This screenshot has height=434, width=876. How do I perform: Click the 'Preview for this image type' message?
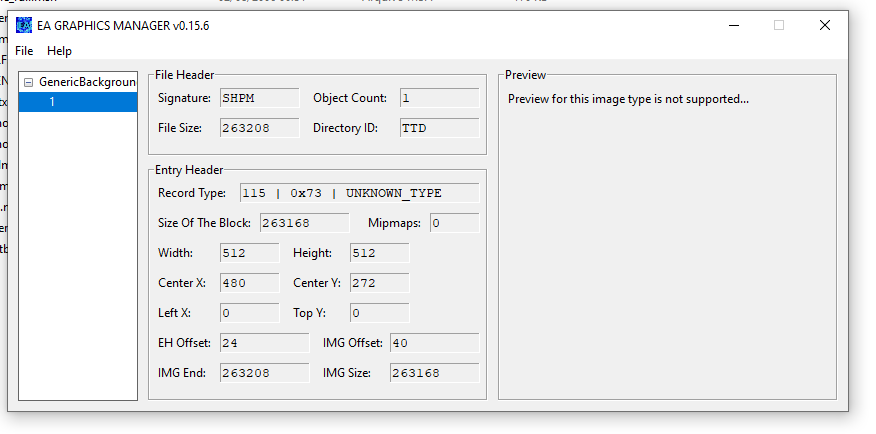(629, 99)
